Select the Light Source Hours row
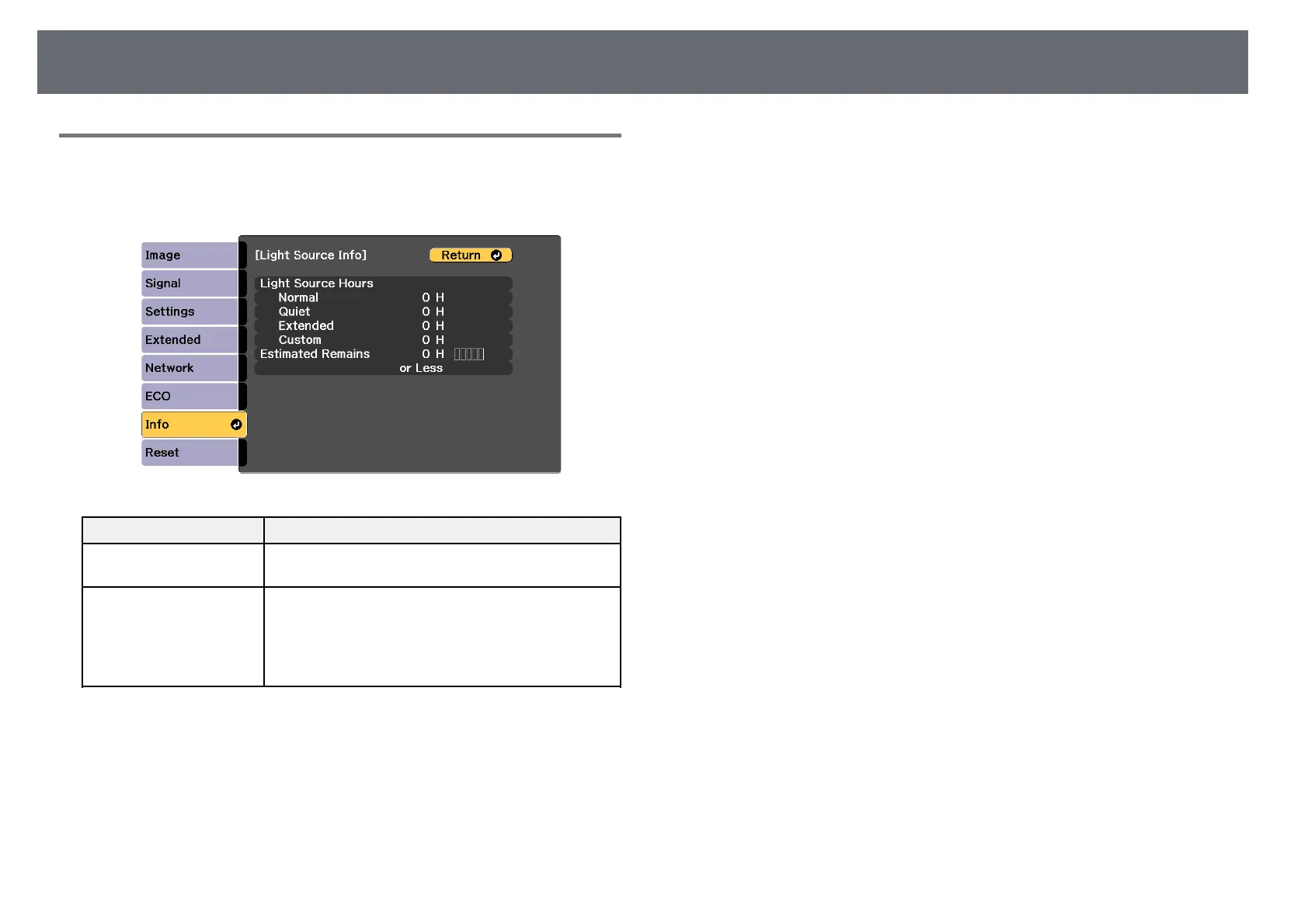This screenshot has height=924, width=1308. click(x=384, y=283)
